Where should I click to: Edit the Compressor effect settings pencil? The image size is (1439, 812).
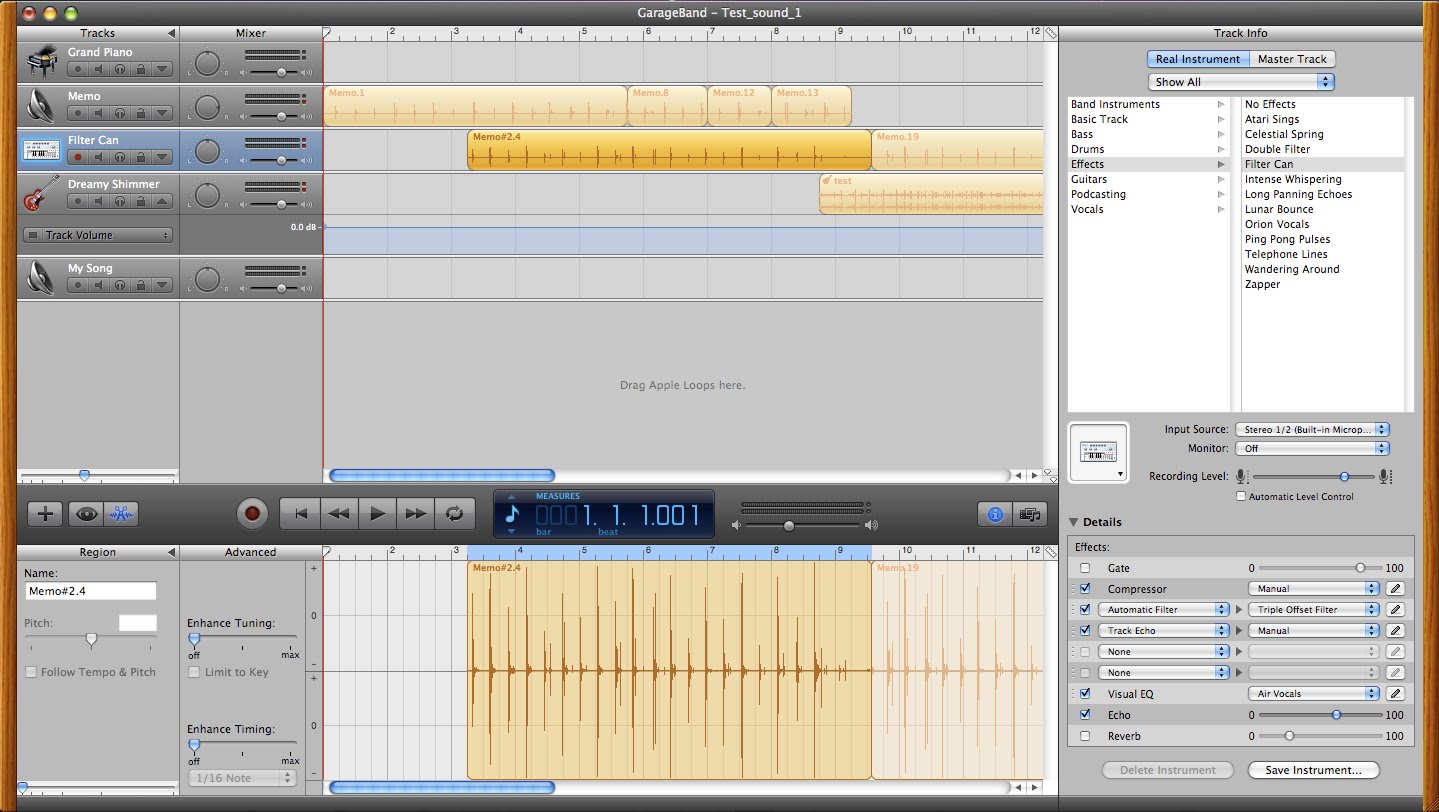(x=1395, y=589)
